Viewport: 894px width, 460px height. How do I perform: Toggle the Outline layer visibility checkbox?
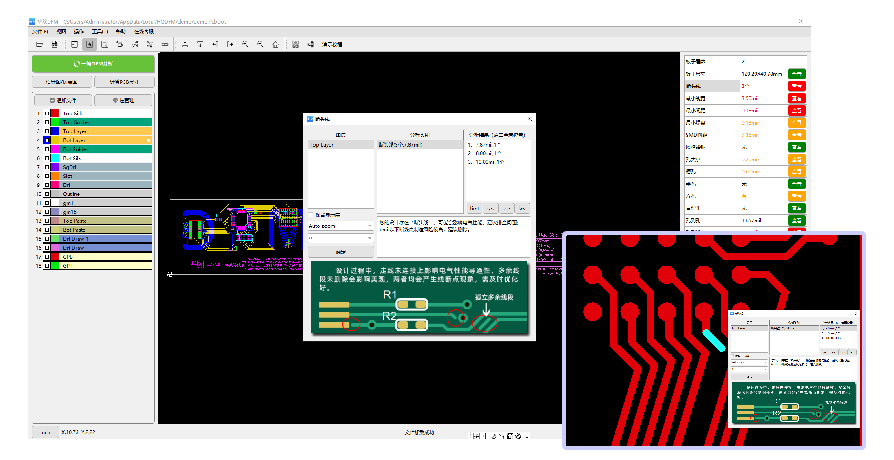46,193
